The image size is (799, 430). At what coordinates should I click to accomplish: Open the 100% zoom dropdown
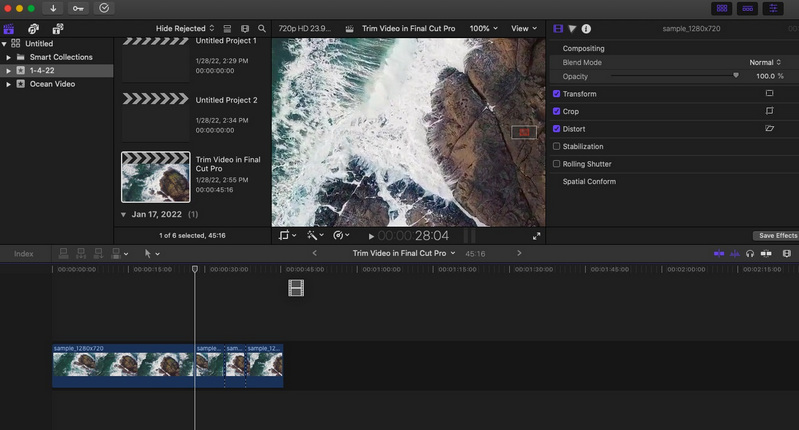484,29
